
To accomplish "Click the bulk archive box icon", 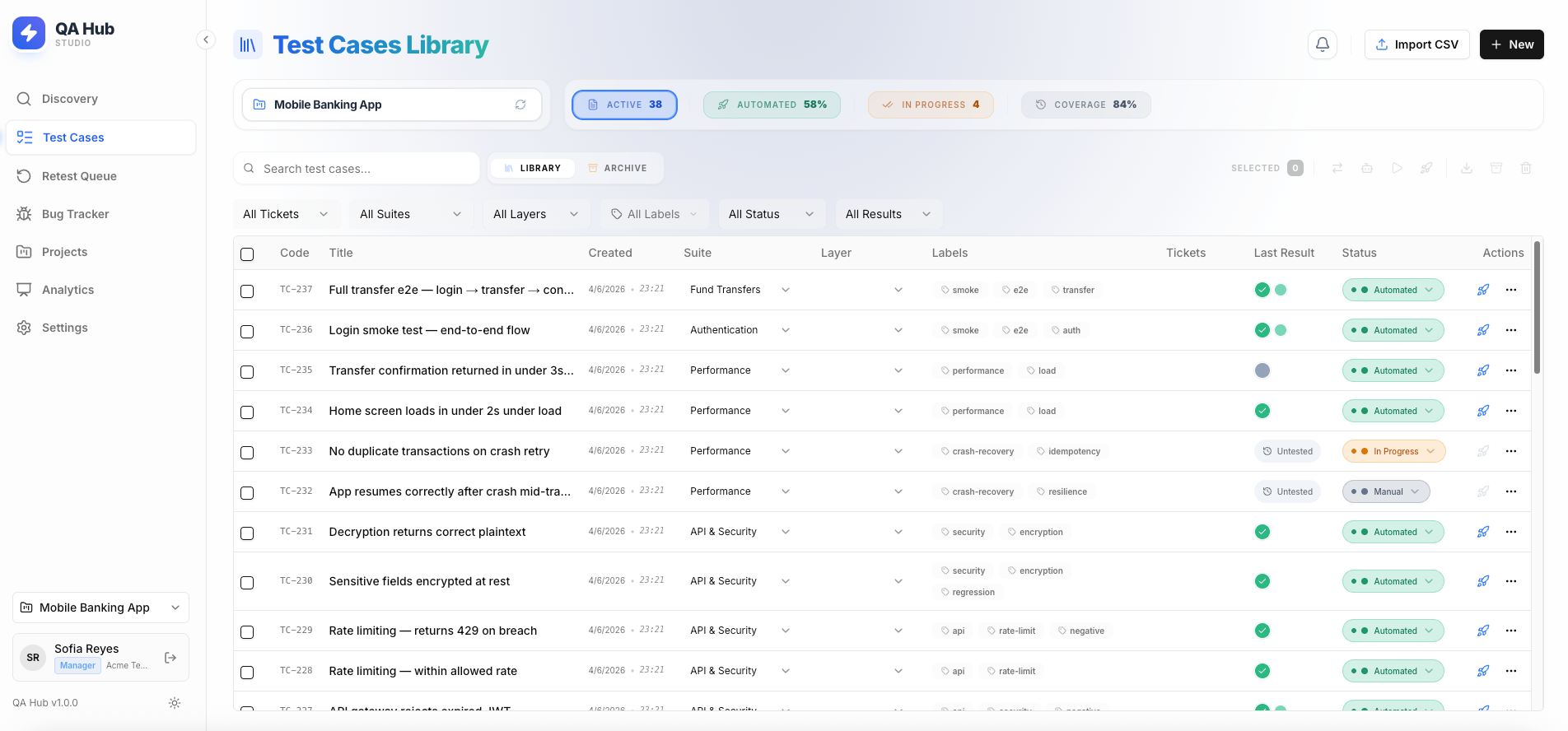I will pyautogui.click(x=1496, y=168).
